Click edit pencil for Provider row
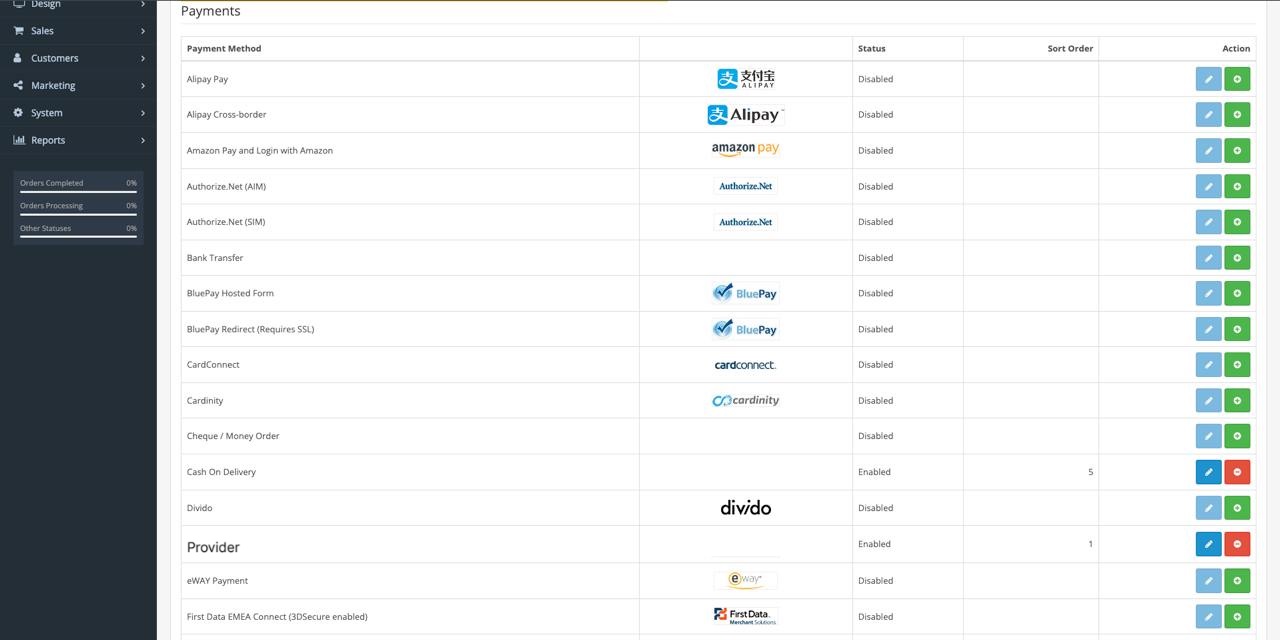The width and height of the screenshot is (1280, 640). click(x=1208, y=544)
